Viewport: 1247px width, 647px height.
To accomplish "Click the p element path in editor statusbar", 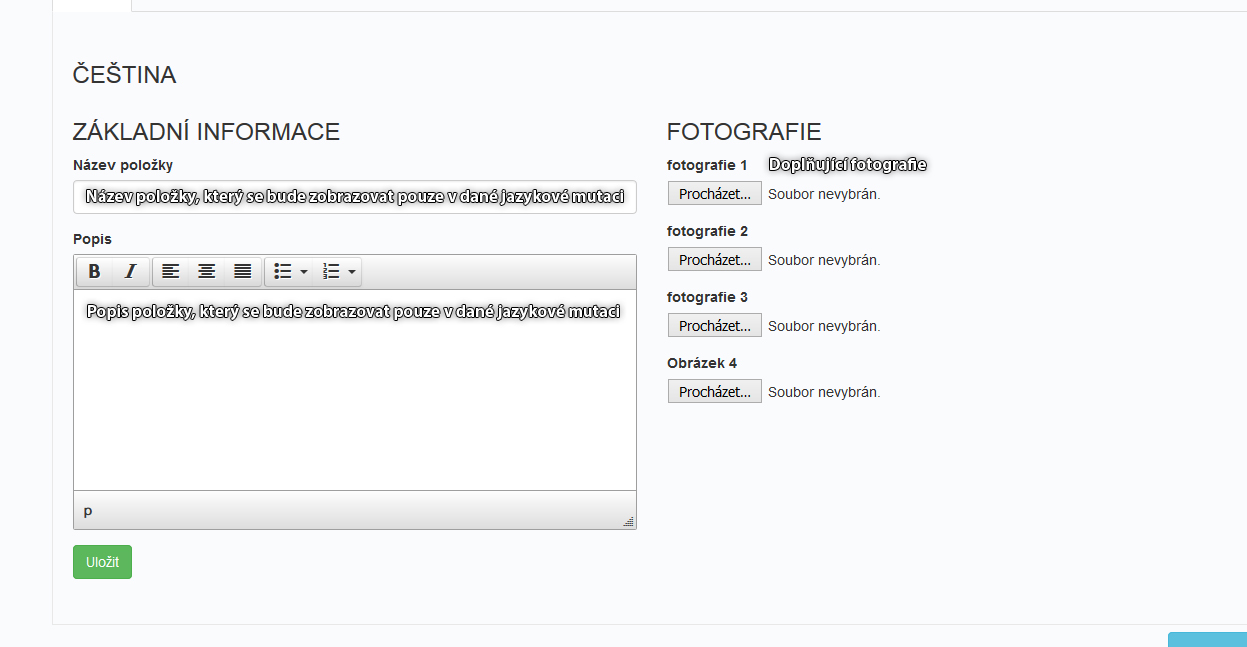I will pyautogui.click(x=88, y=511).
